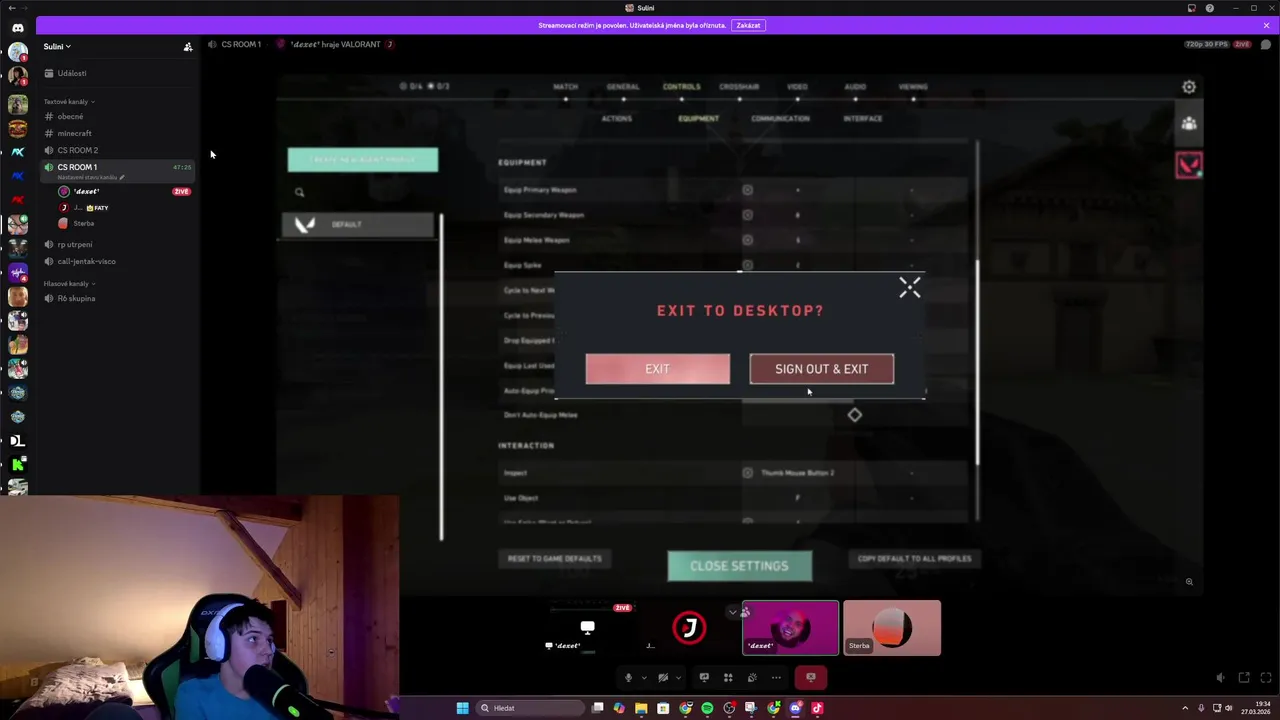The image size is (1280, 720).
Task: Dismiss the streamer mode banner
Action: tap(1266, 25)
